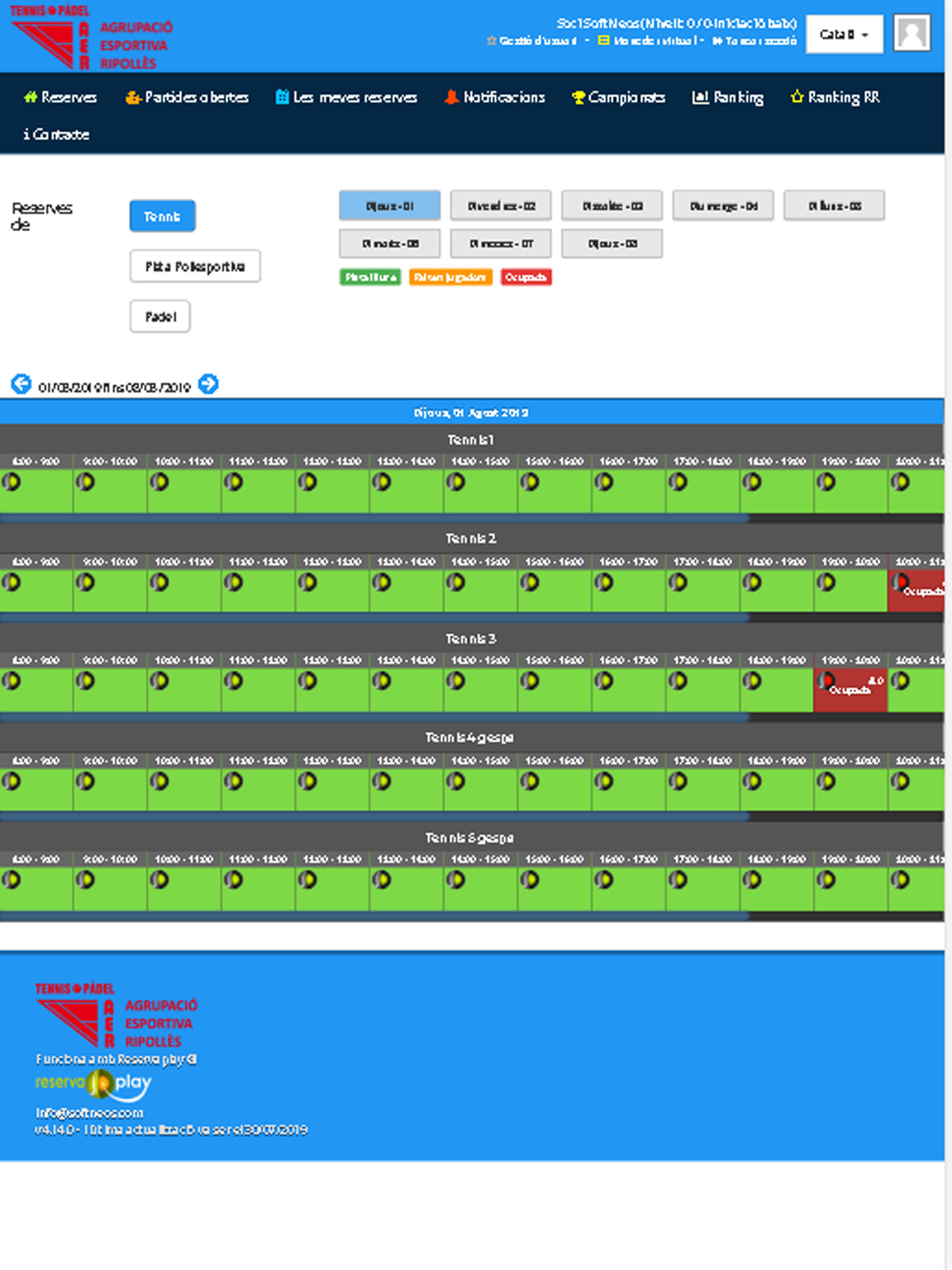Click the orange Falten jugadors legend badge
This screenshot has height=1270, width=952.
click(x=451, y=278)
